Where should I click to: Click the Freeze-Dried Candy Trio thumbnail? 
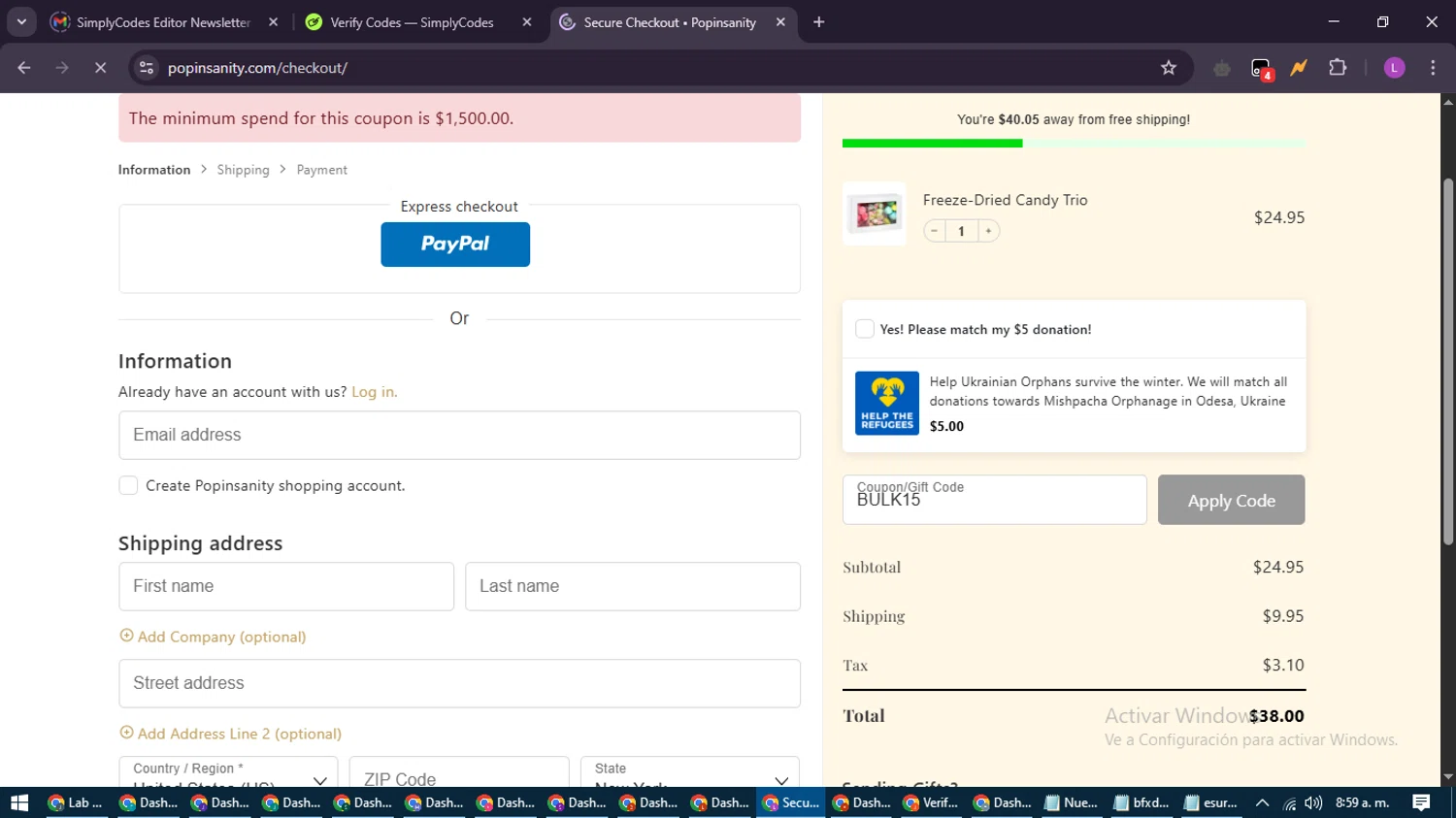click(875, 213)
